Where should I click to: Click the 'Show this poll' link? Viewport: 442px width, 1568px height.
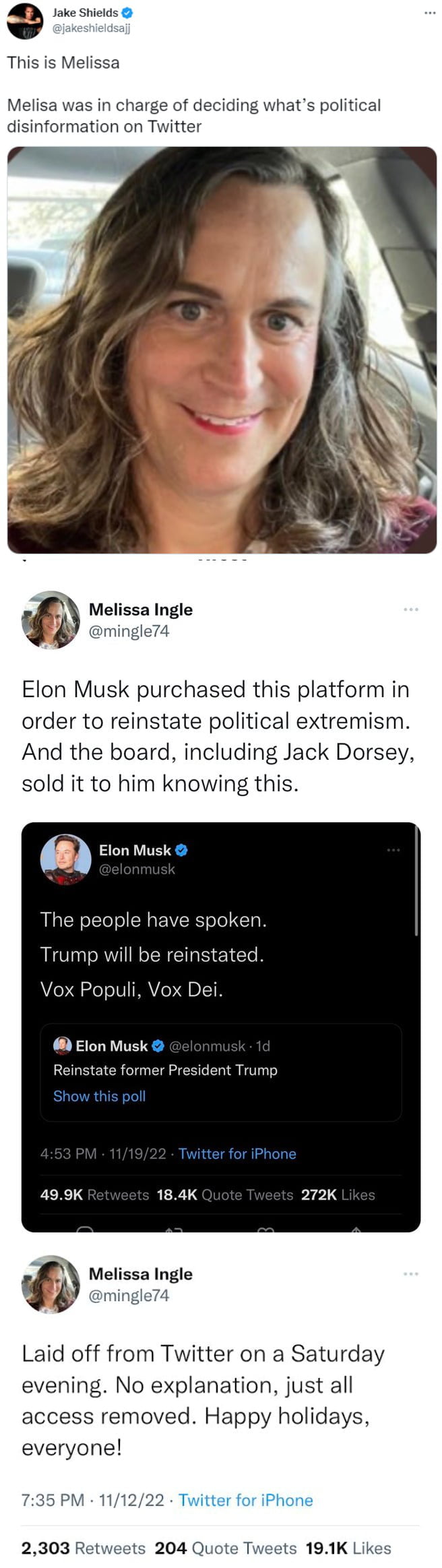99,1096
